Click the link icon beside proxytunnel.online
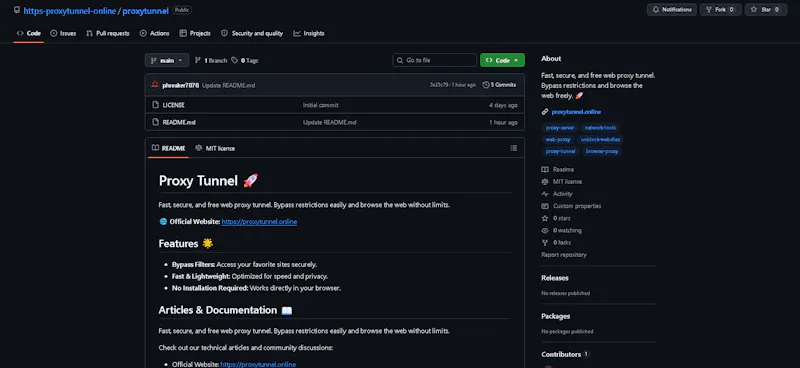Viewport: 800px width, 368px height. 545,112
